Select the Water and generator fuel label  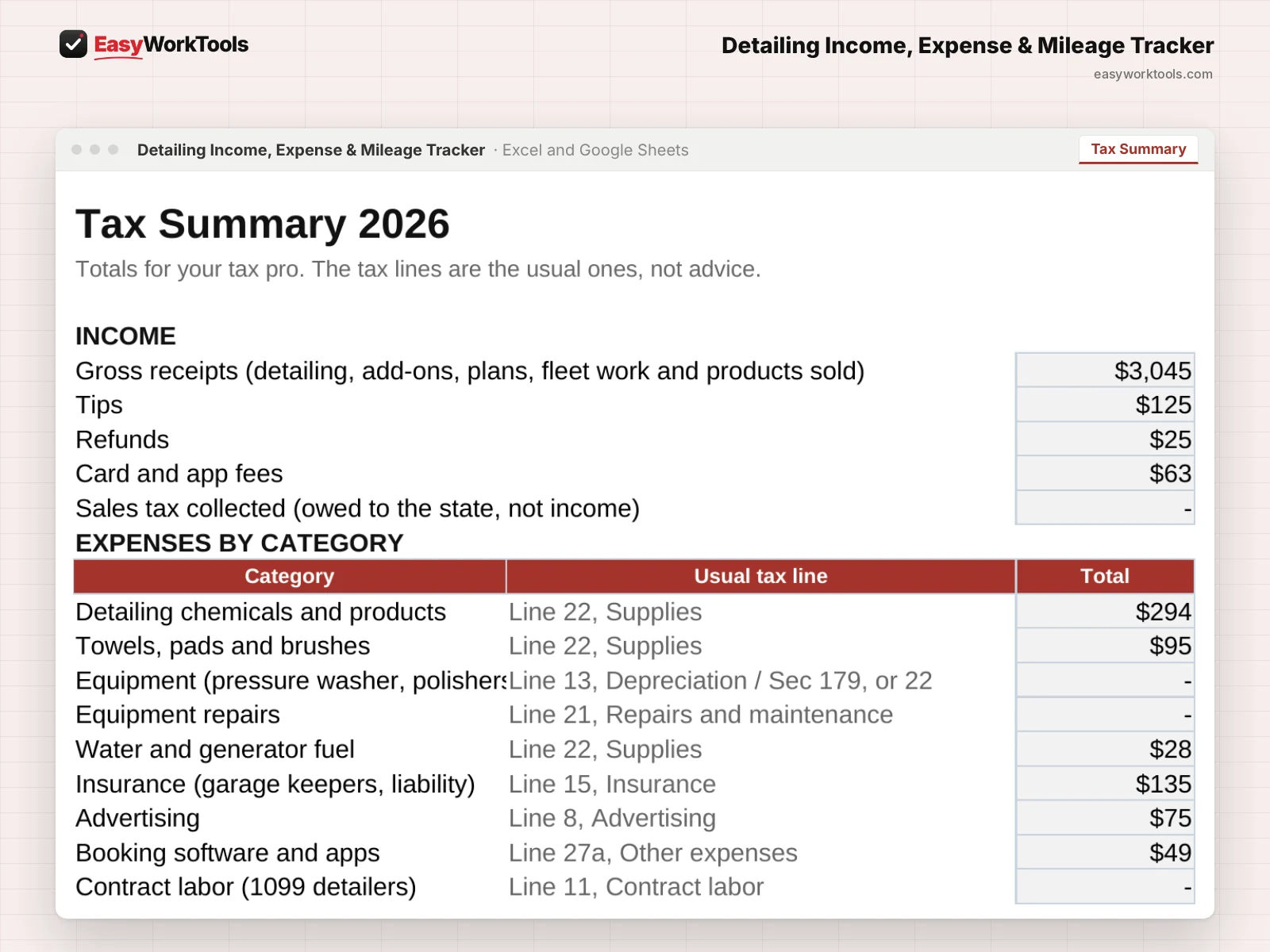click(215, 749)
